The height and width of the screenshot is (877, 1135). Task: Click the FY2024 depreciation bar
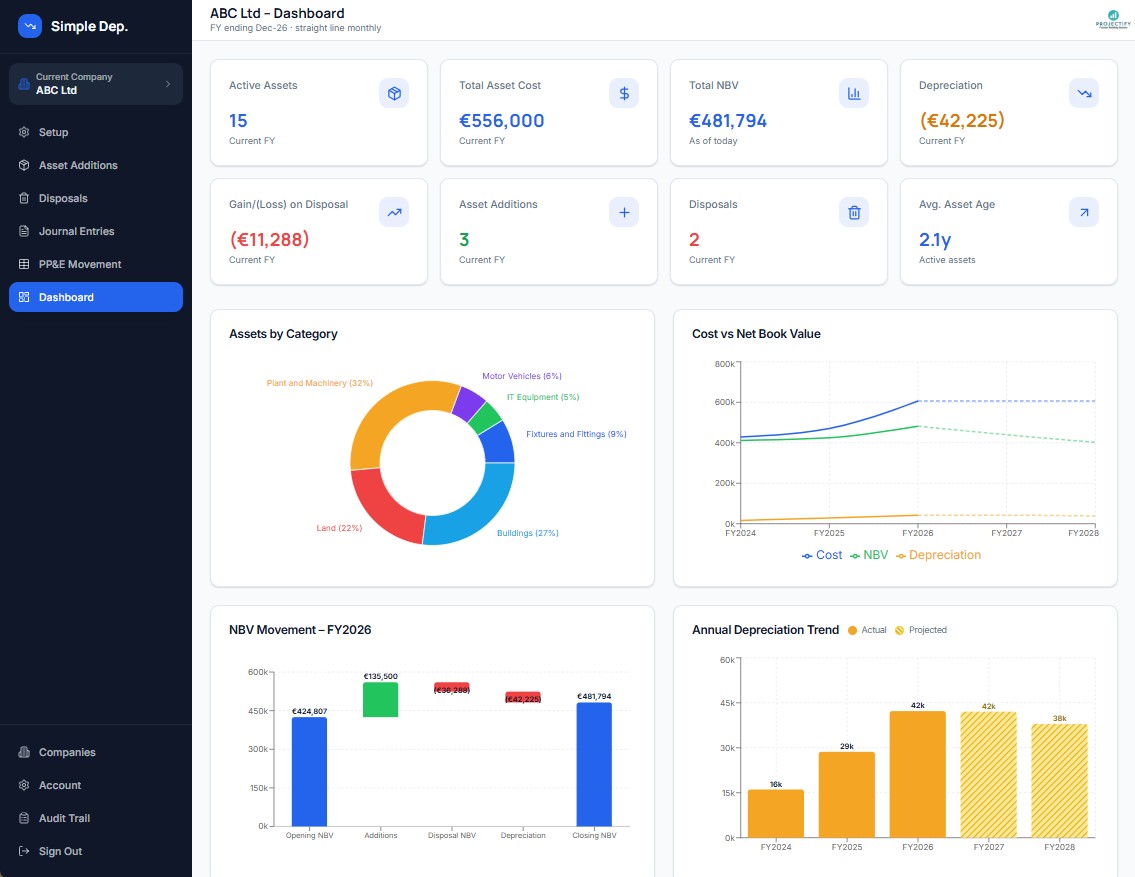pos(776,813)
